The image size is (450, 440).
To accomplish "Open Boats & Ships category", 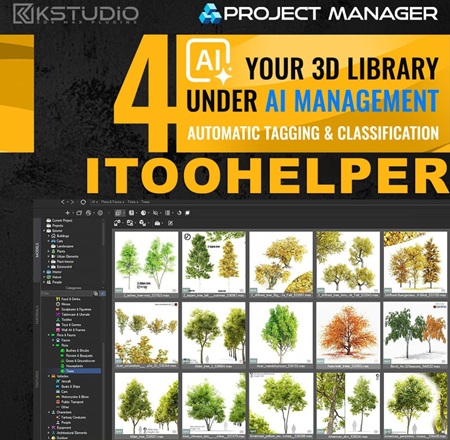I will [70, 387].
